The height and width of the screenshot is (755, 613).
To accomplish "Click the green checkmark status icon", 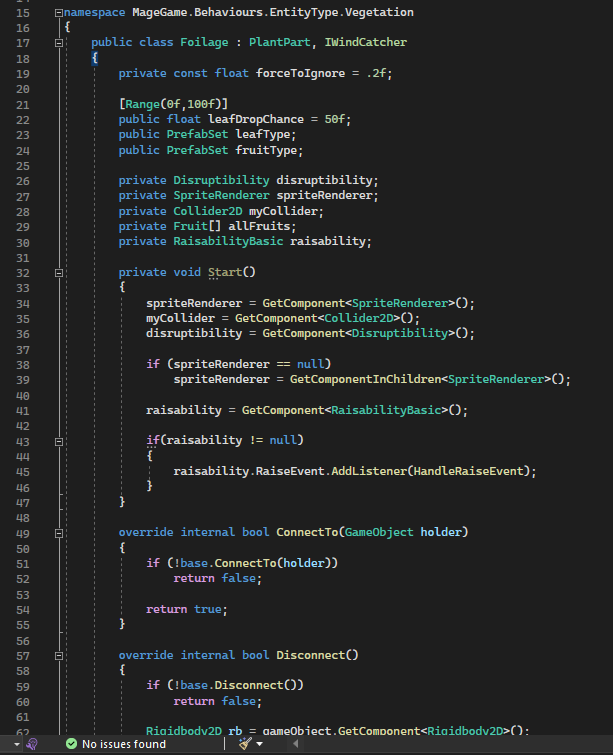I will [x=70, y=744].
